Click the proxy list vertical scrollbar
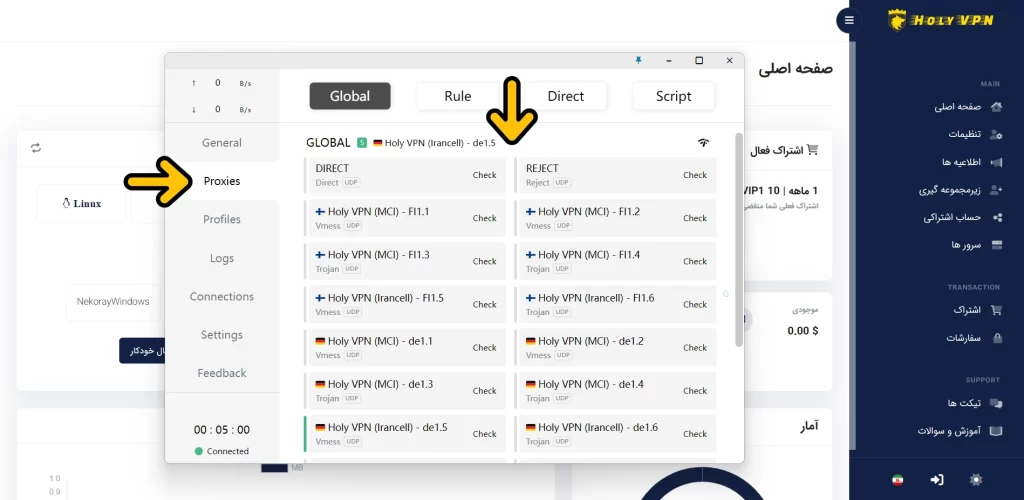Screen dimensions: 1024x500 739,240
